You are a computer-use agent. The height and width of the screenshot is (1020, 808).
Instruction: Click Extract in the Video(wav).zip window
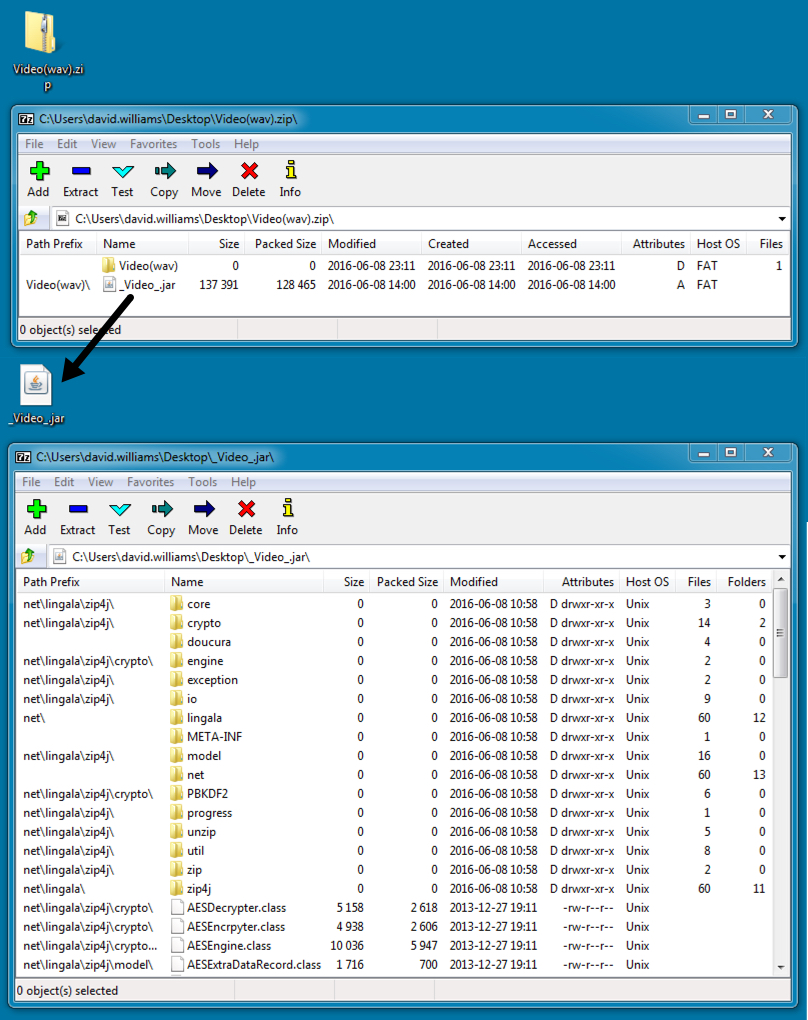80,180
